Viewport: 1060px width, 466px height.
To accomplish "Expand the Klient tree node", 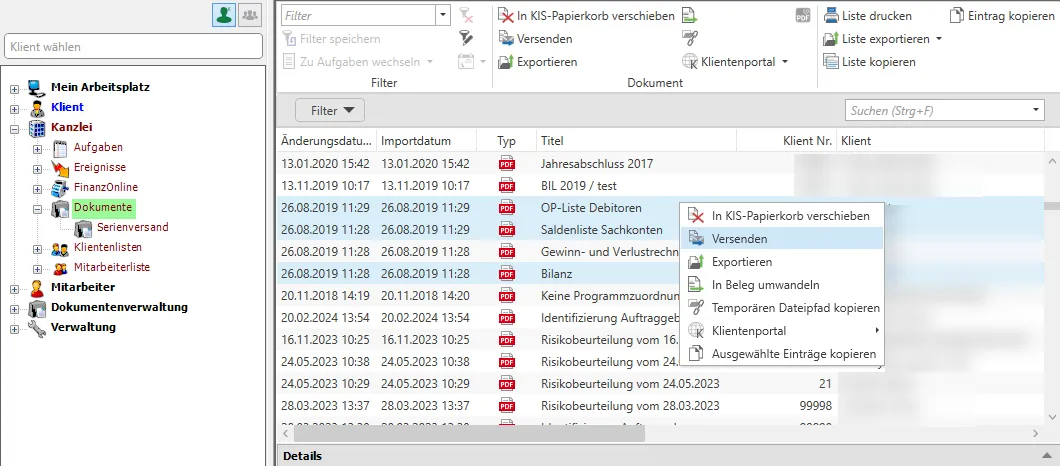I will click(14, 108).
